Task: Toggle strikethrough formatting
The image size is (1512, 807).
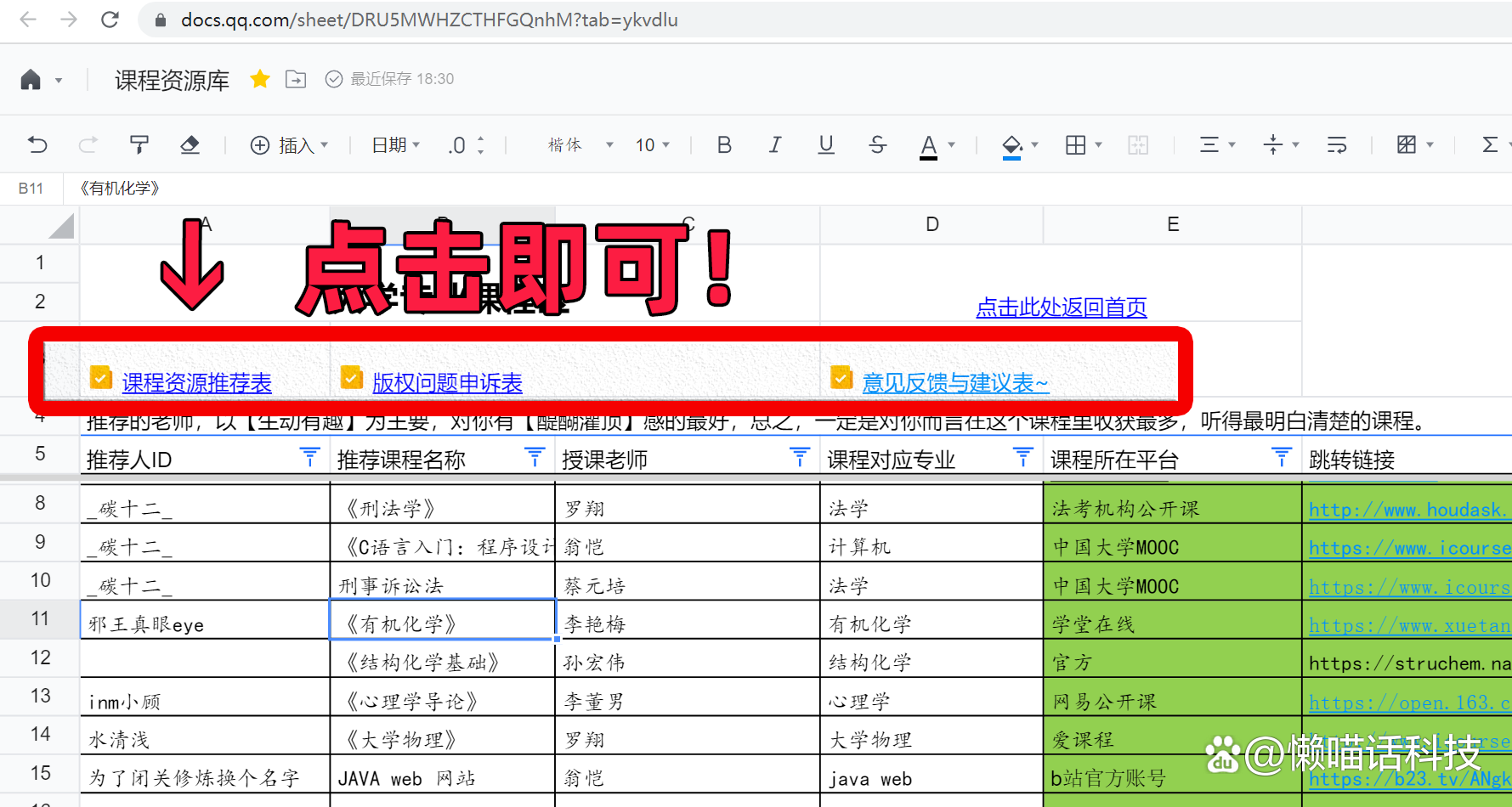Action: click(x=878, y=145)
